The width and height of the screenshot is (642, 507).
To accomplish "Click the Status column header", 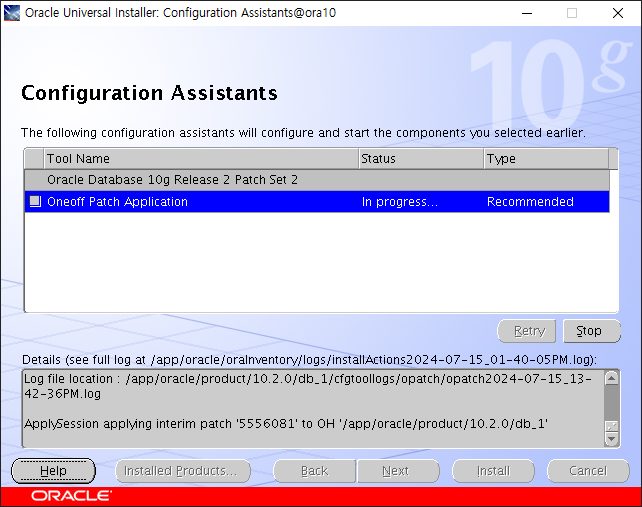I will tap(421, 158).
